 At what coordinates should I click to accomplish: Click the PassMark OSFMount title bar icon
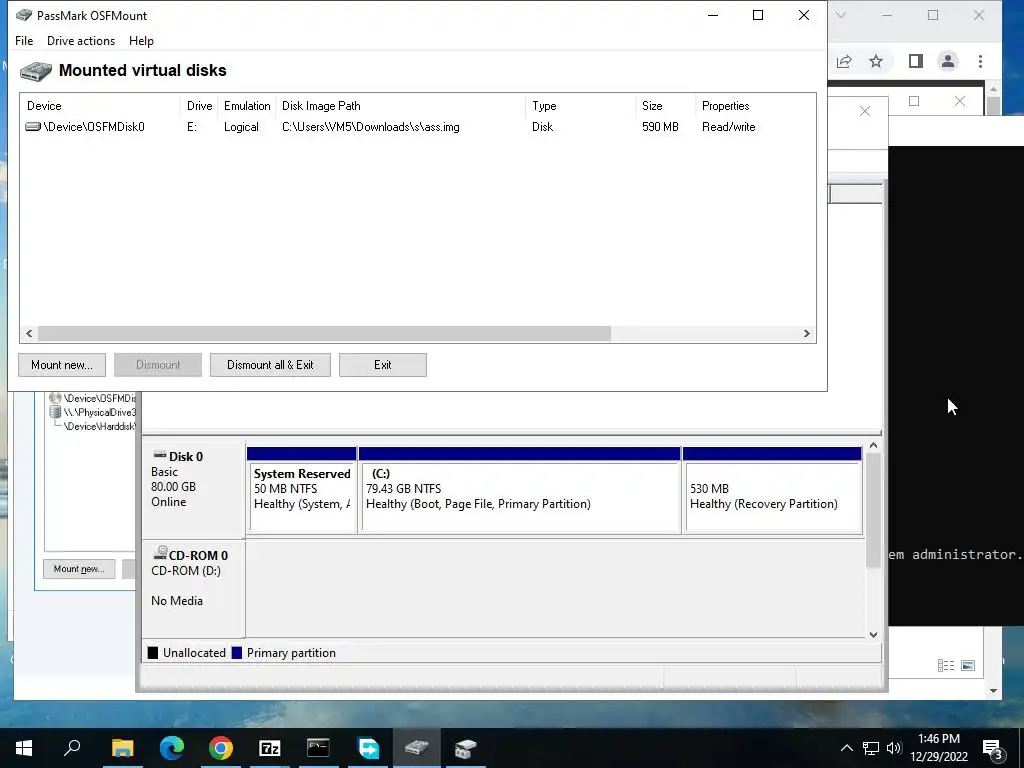tap(24, 15)
